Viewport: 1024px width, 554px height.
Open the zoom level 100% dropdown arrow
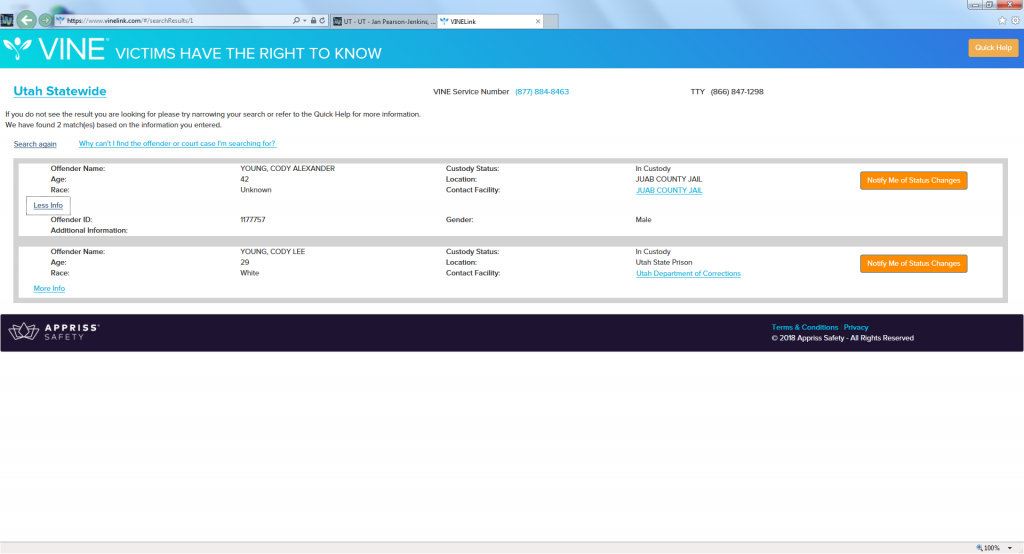1013,548
